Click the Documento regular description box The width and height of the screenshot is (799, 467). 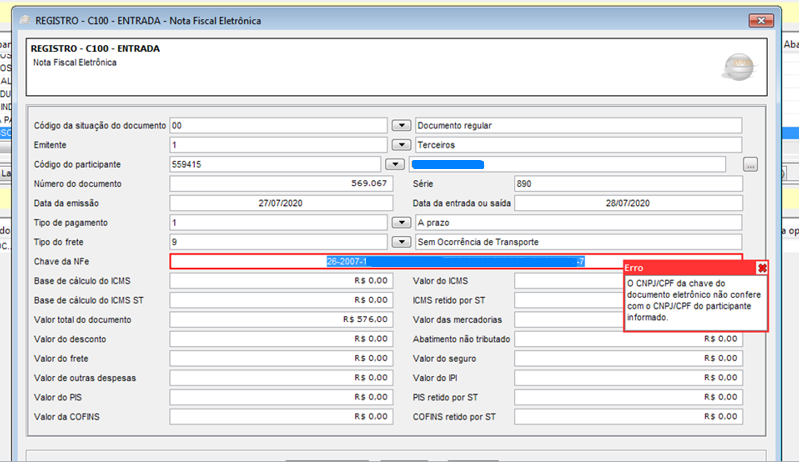pos(578,125)
